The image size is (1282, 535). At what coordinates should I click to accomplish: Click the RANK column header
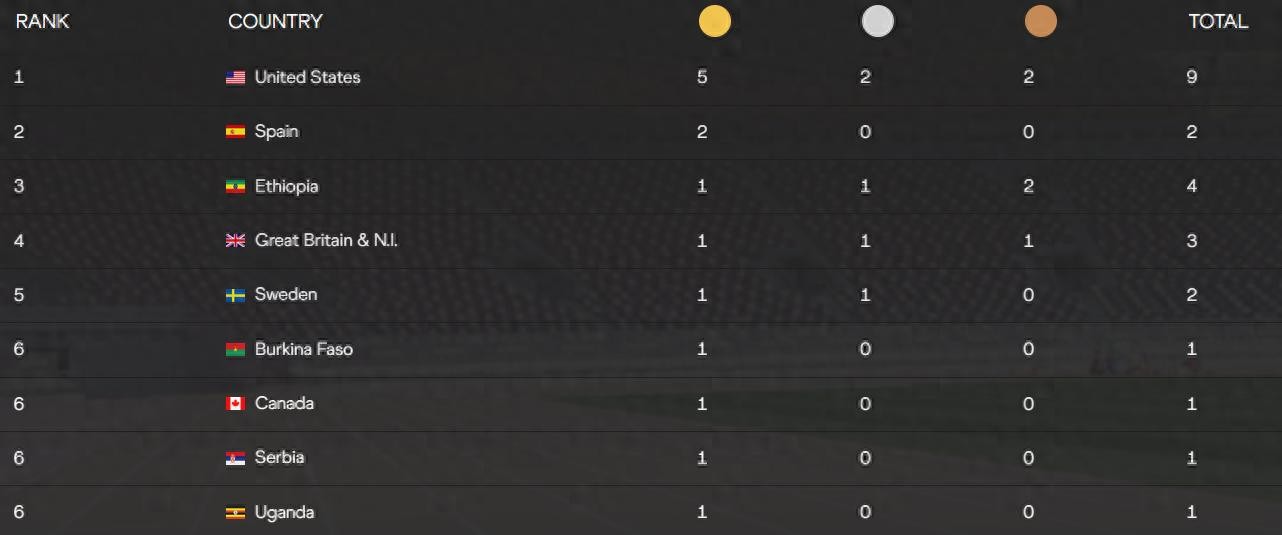click(x=42, y=22)
